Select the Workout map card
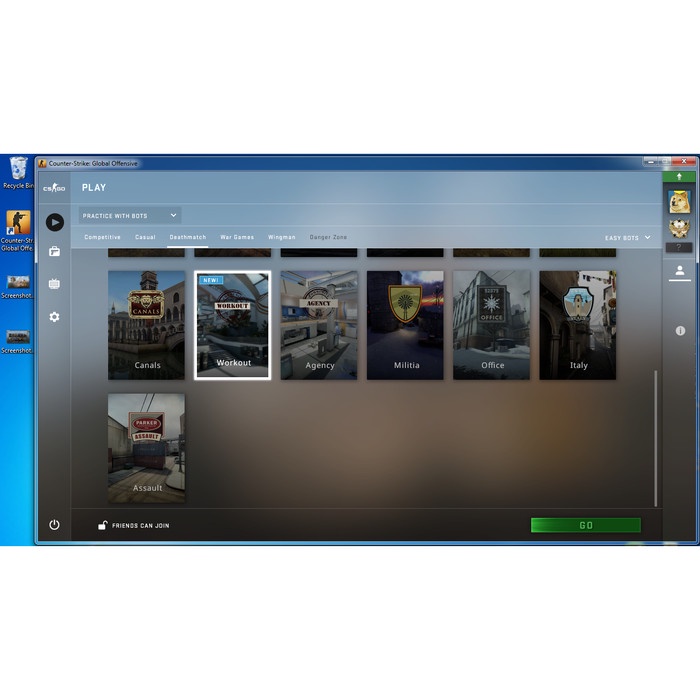The image size is (700, 700). [233, 325]
